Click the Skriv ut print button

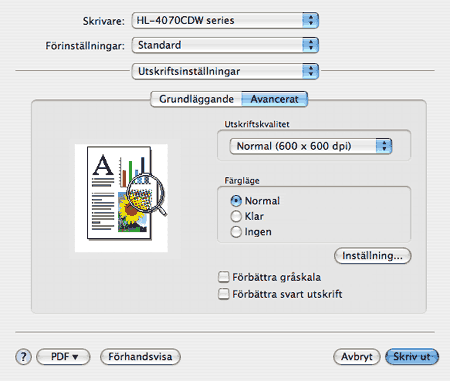coord(412,357)
